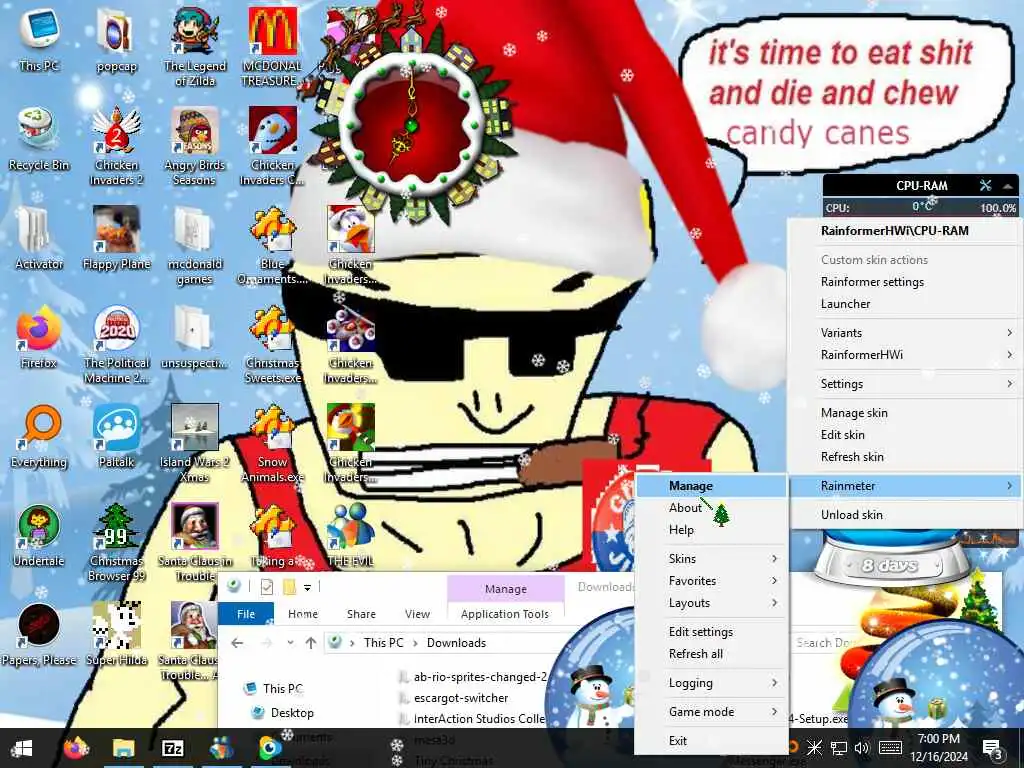Select Edit settings menu entry
Viewport: 1024px width, 768px height.
point(711,632)
